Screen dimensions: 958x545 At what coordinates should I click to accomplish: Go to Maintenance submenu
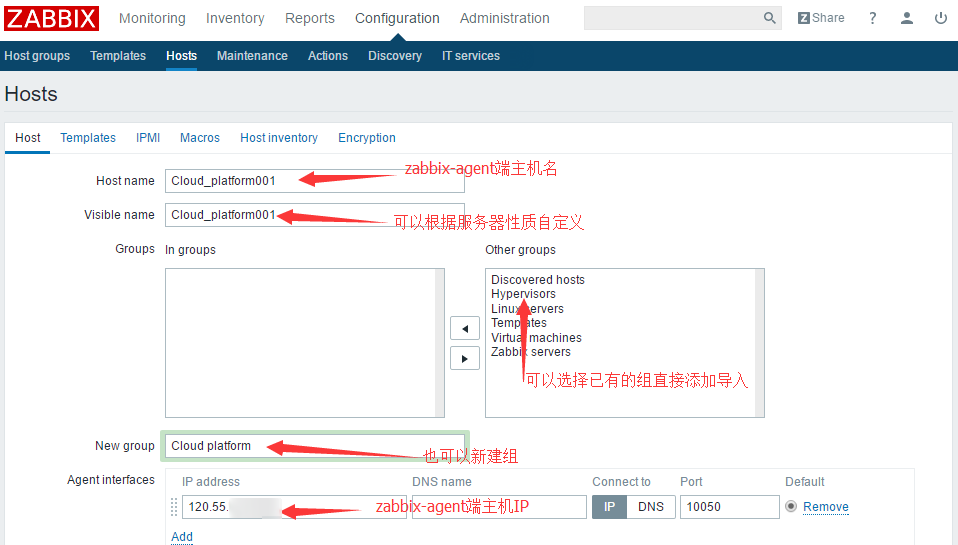coord(252,56)
